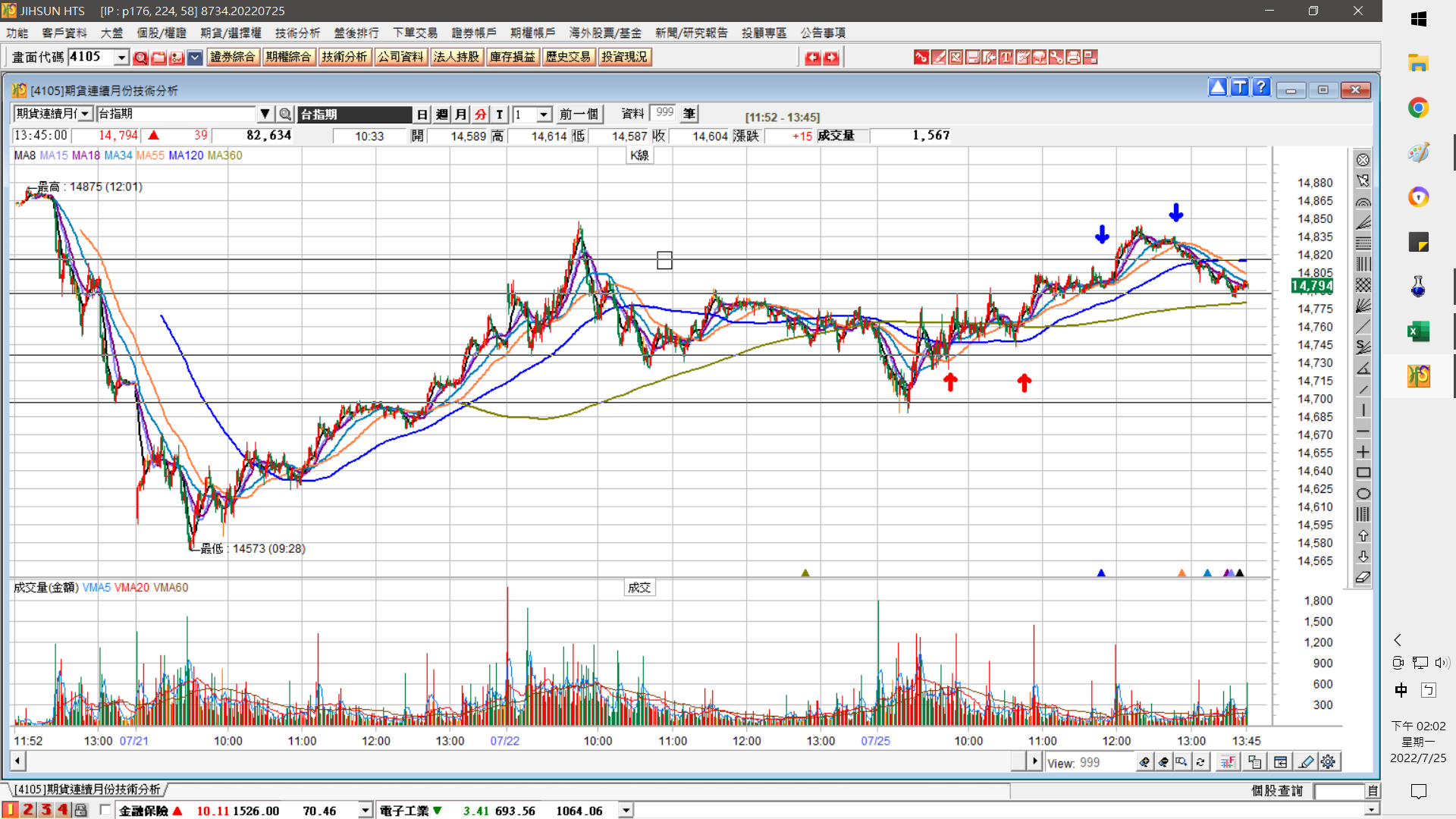Toggle the 日 daily period button
The width and height of the screenshot is (1456, 819).
click(422, 115)
